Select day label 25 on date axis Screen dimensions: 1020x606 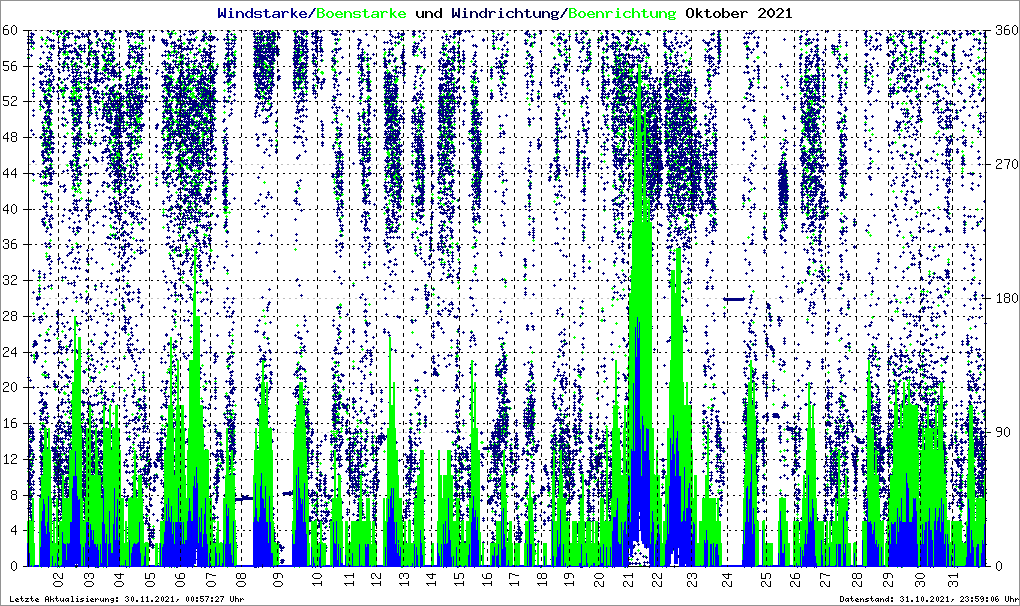tap(765, 577)
